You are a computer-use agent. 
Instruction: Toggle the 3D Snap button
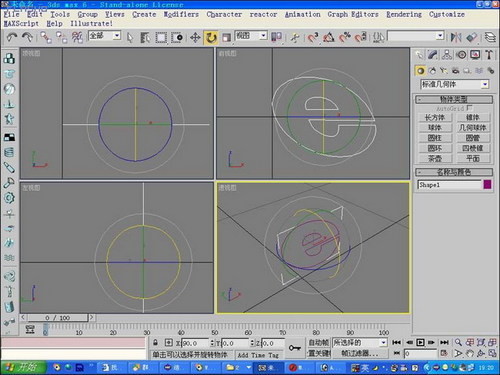pyautogui.click(x=313, y=37)
